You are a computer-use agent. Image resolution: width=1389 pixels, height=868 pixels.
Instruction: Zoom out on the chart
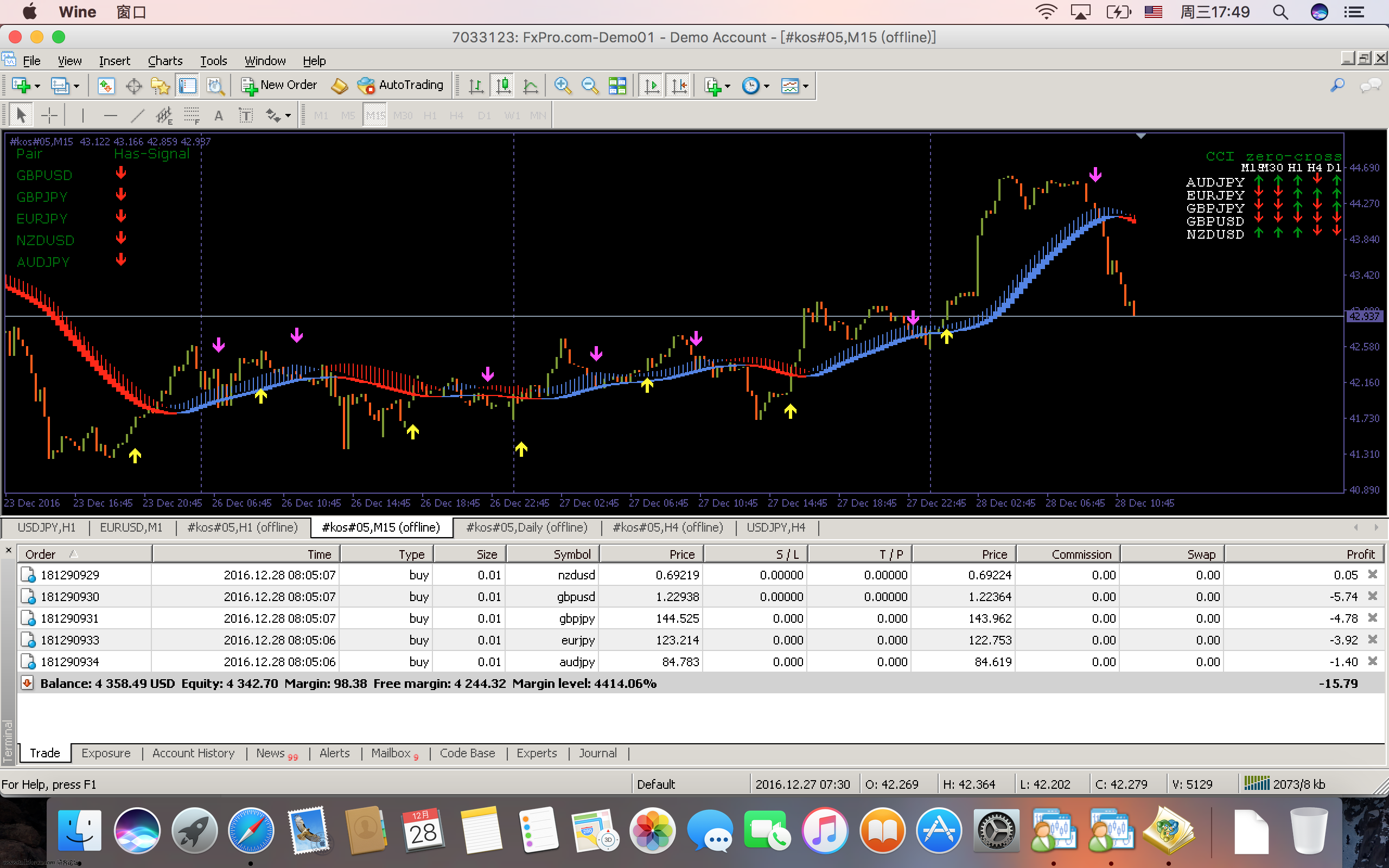tap(589, 86)
